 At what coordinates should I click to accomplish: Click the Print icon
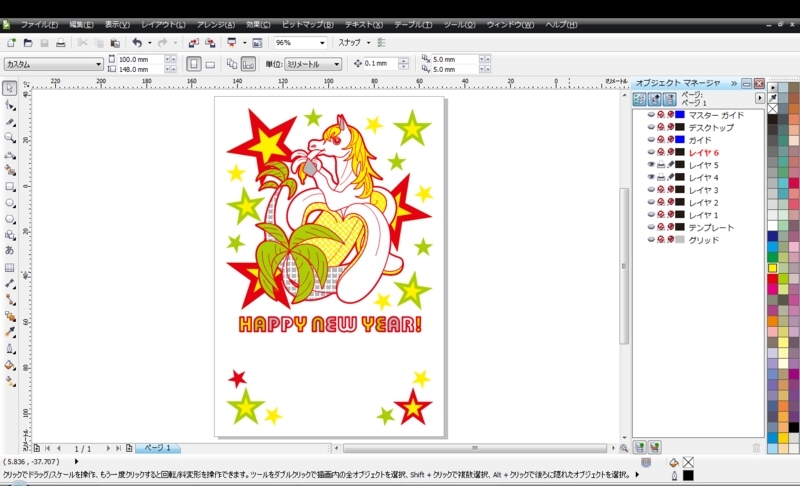pos(61,43)
